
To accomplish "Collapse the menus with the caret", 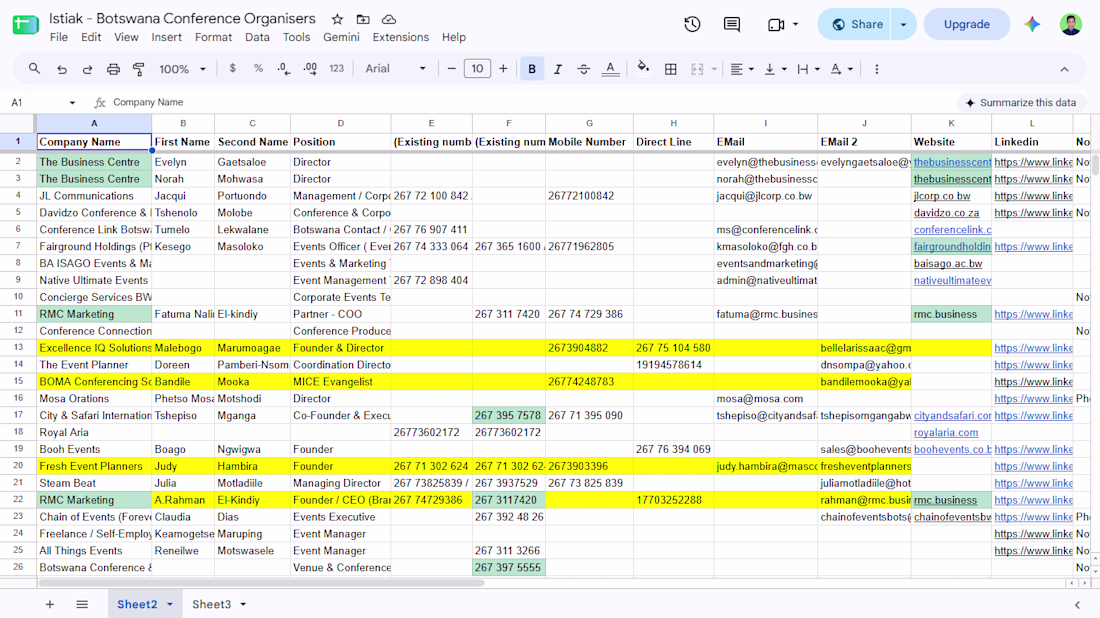I will [x=1064, y=69].
